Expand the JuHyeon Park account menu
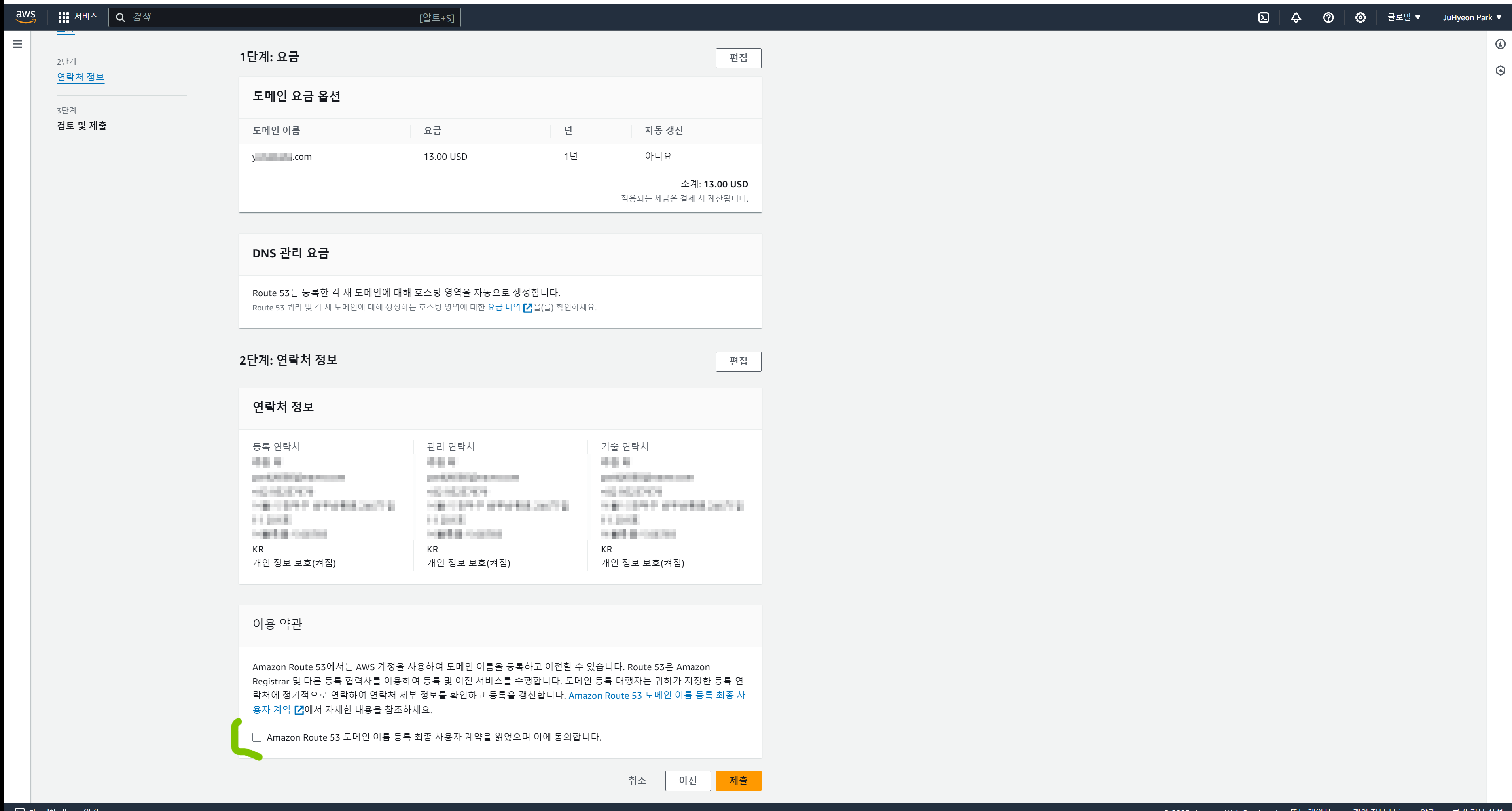 [1472, 18]
